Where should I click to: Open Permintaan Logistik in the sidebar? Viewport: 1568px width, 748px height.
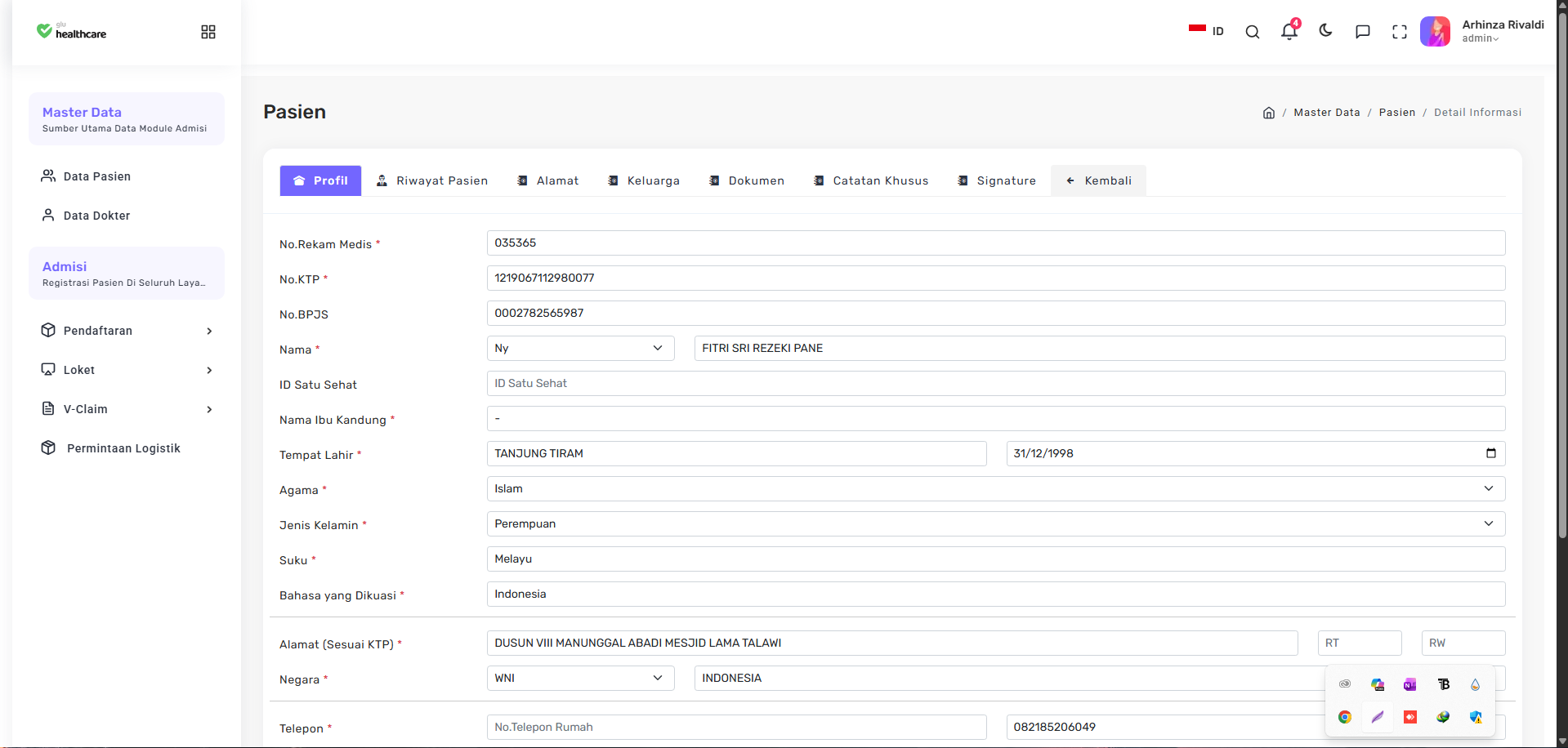click(127, 448)
